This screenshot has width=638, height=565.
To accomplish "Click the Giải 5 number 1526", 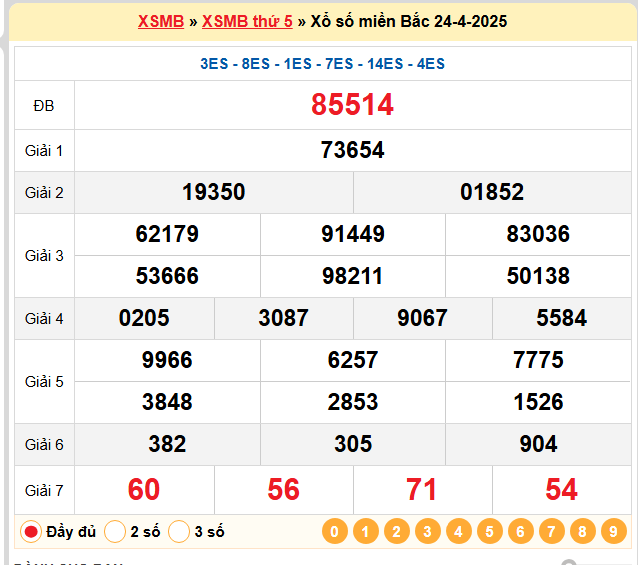I will [538, 402].
